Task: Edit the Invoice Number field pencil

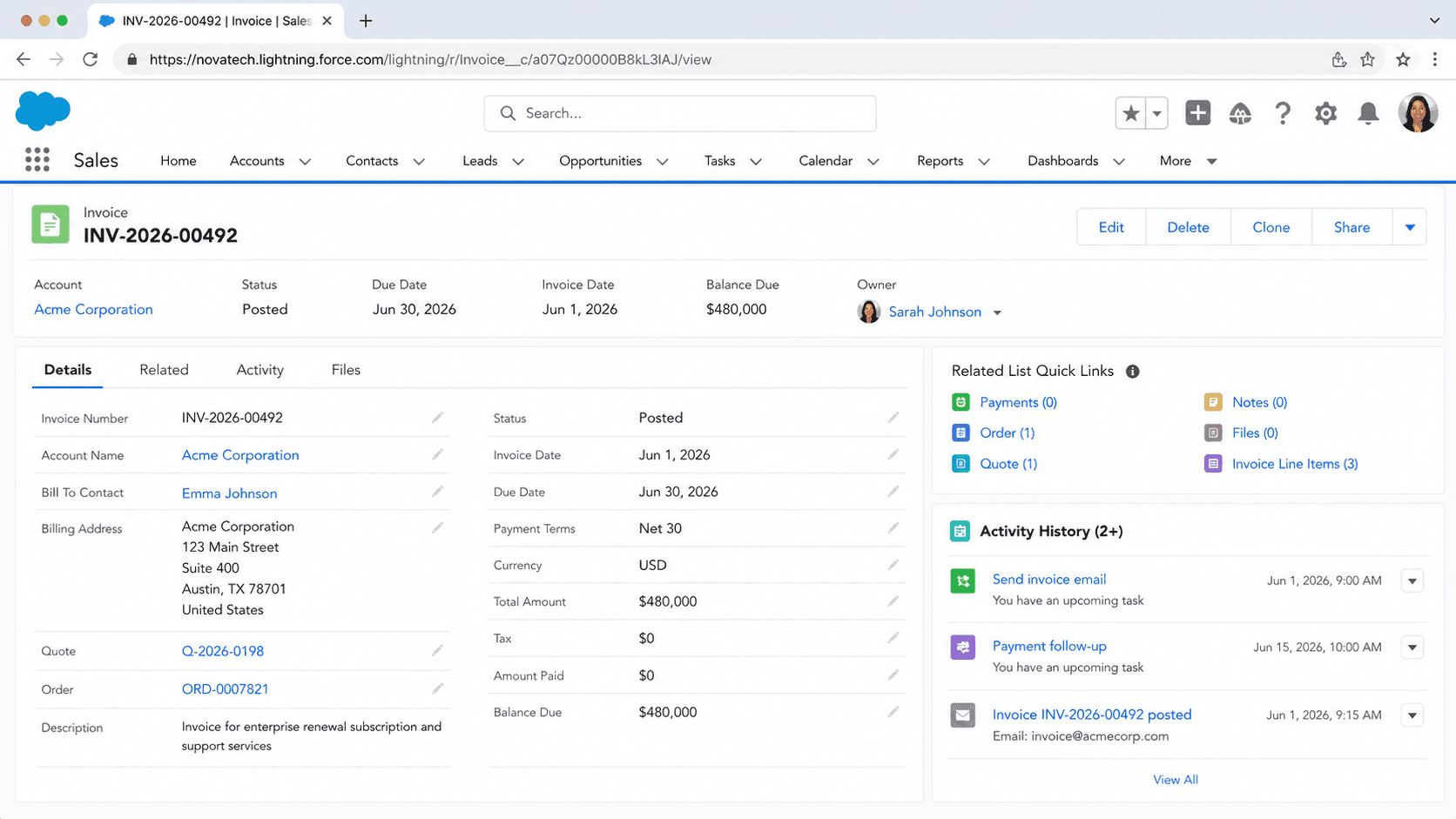Action: click(437, 418)
